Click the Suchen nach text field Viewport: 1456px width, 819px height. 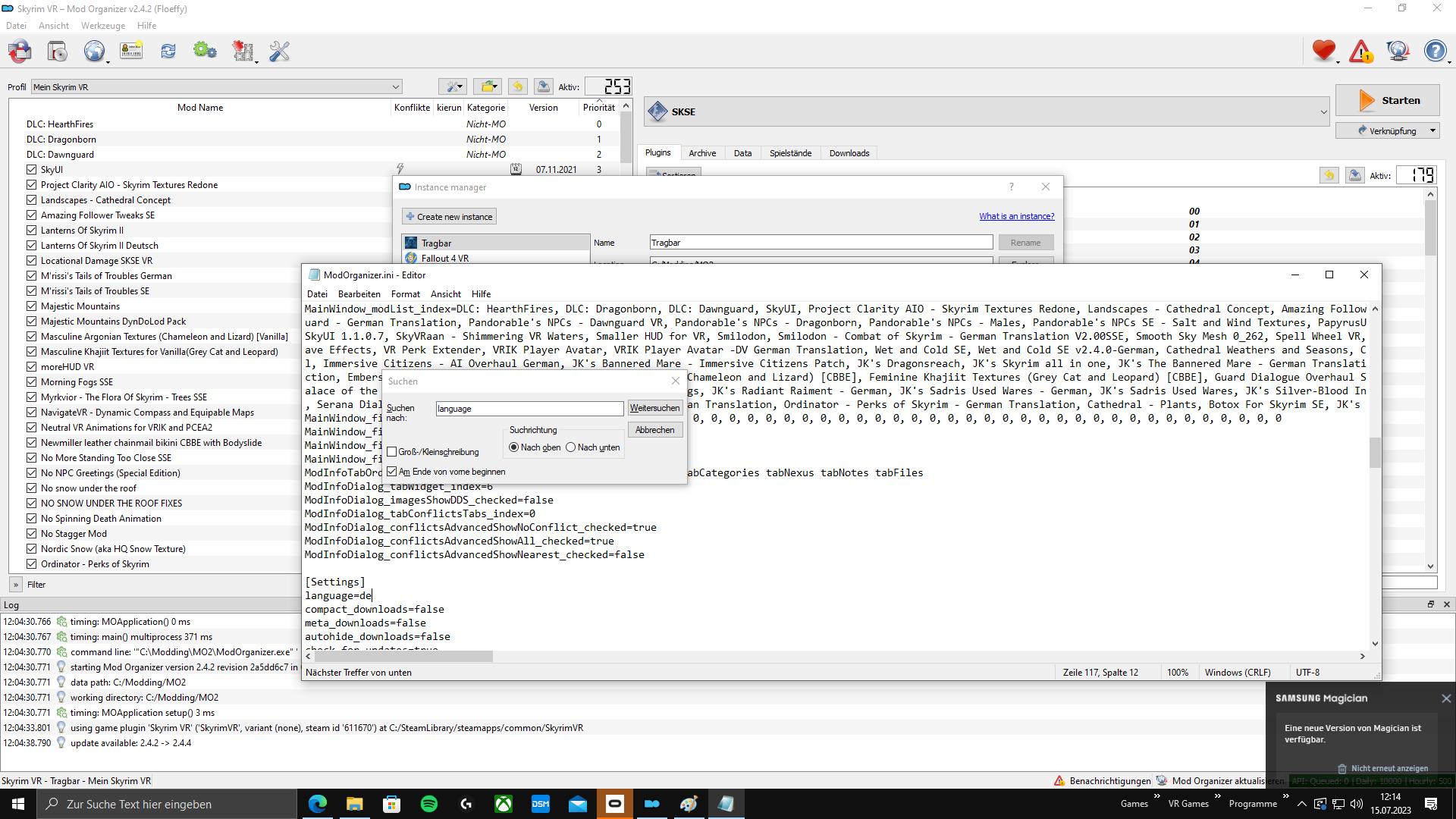(529, 409)
